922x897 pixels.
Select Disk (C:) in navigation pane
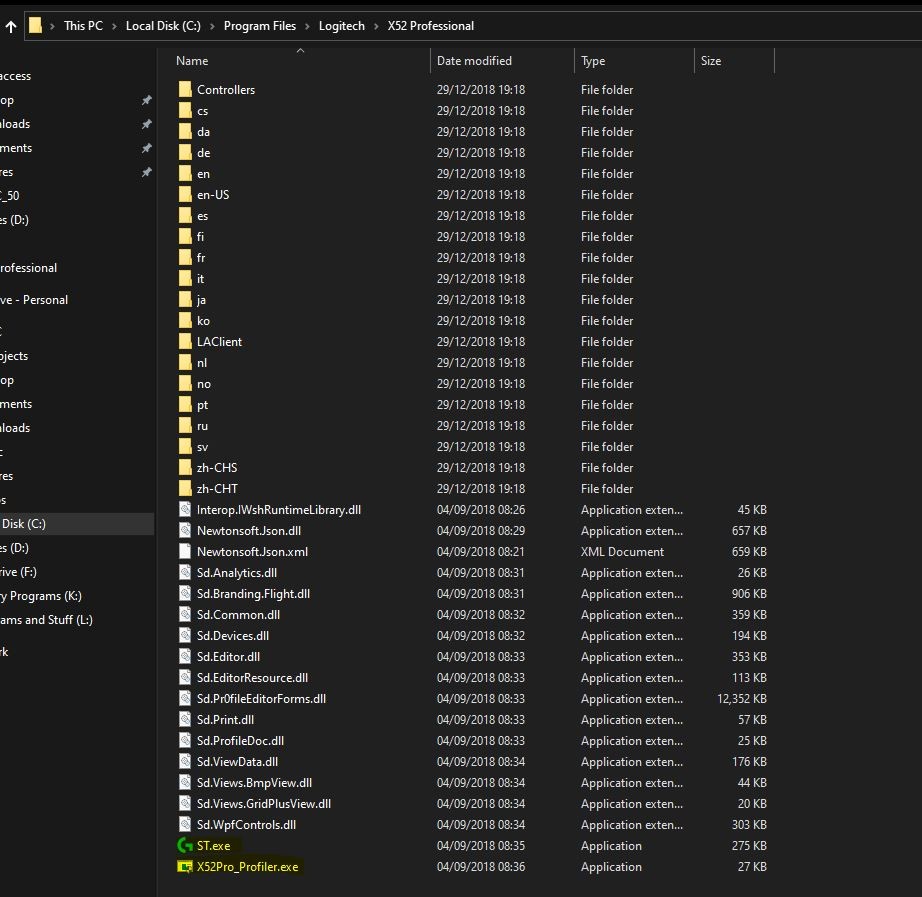(x=77, y=524)
